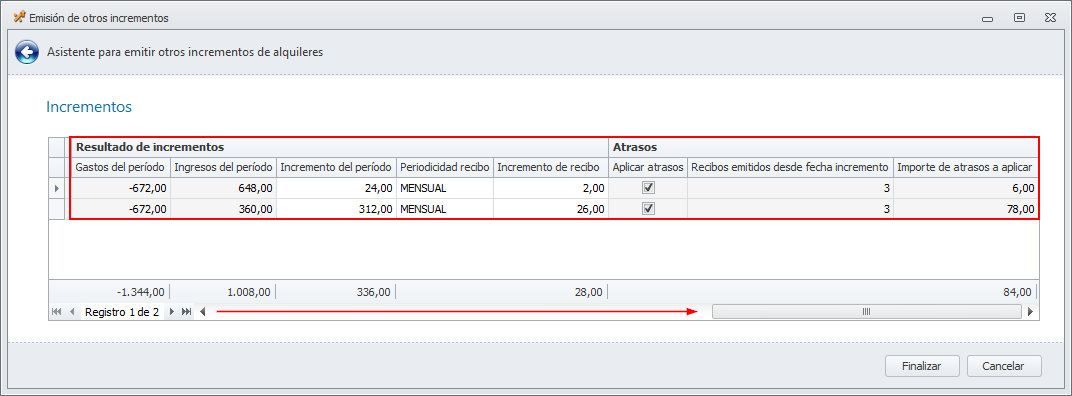Screen dimensions: 1072x396
Task: Select first row indicator arrow
Action: pos(56,187)
